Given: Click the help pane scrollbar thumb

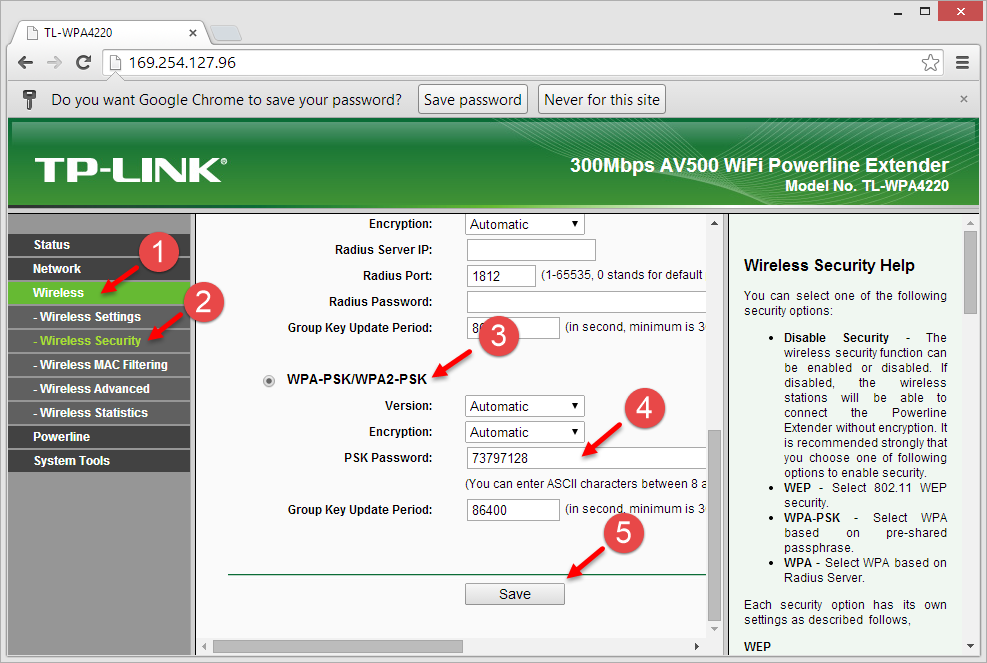Looking at the screenshot, I should (970, 272).
